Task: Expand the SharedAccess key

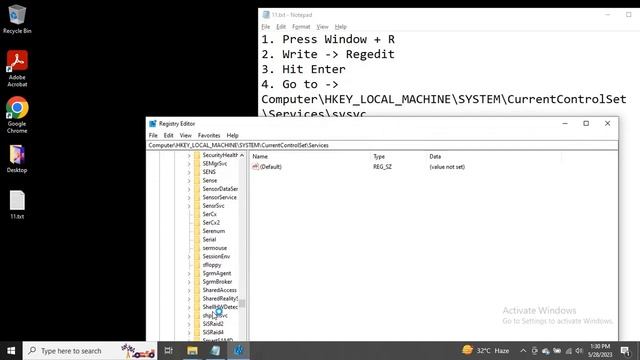Action: pyautogui.click(x=189, y=290)
